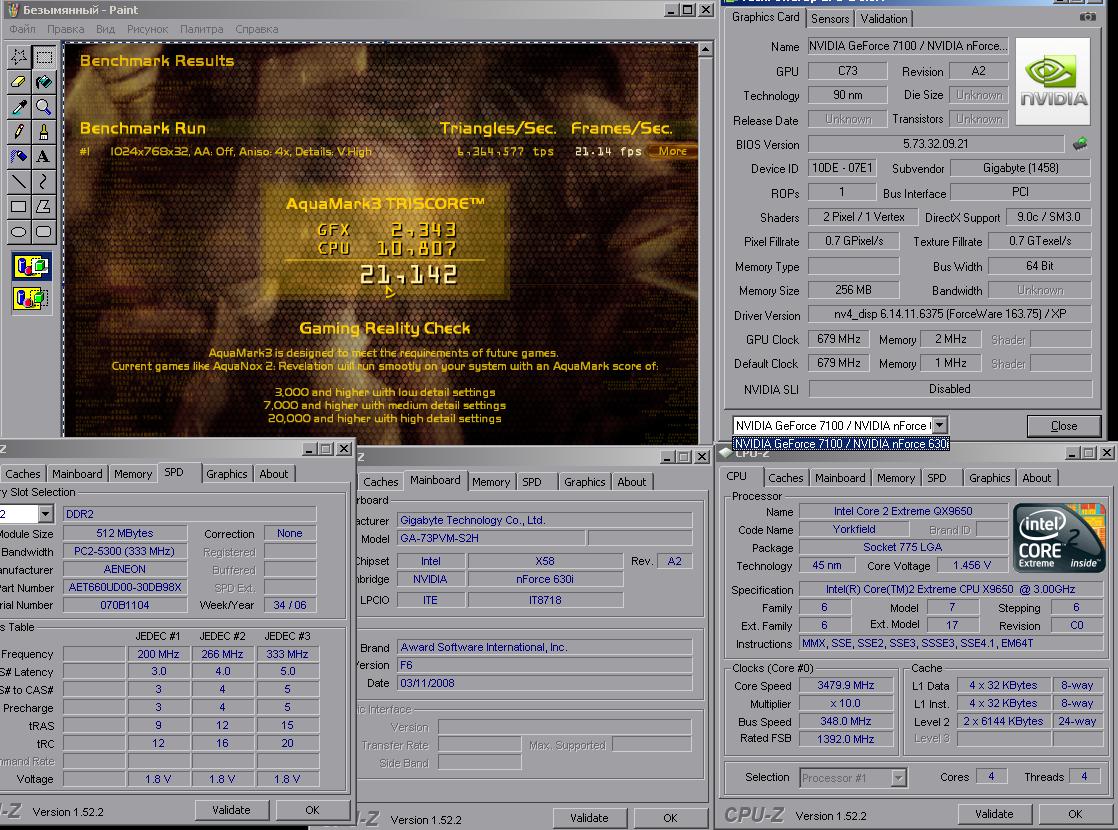Image resolution: width=1118 pixels, height=830 pixels.
Task: Pick the Eraser tool in Paint
Action: (19, 82)
